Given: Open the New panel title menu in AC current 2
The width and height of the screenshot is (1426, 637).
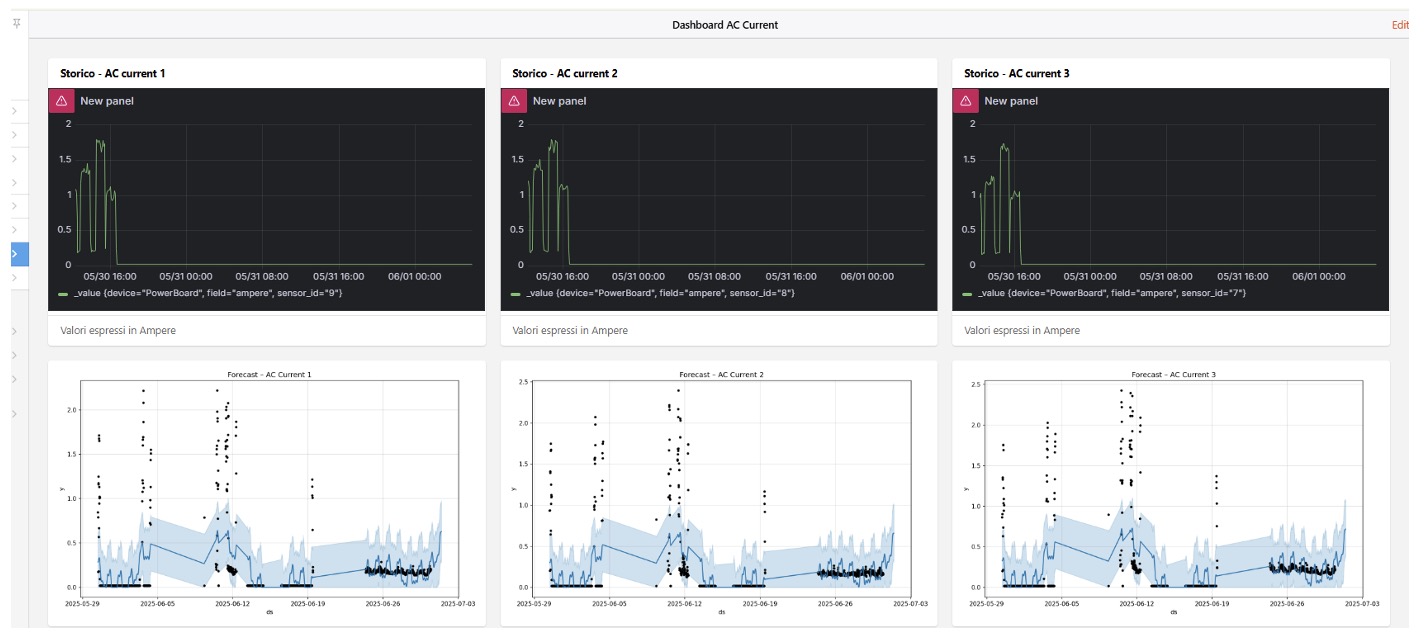Looking at the screenshot, I should [x=559, y=101].
